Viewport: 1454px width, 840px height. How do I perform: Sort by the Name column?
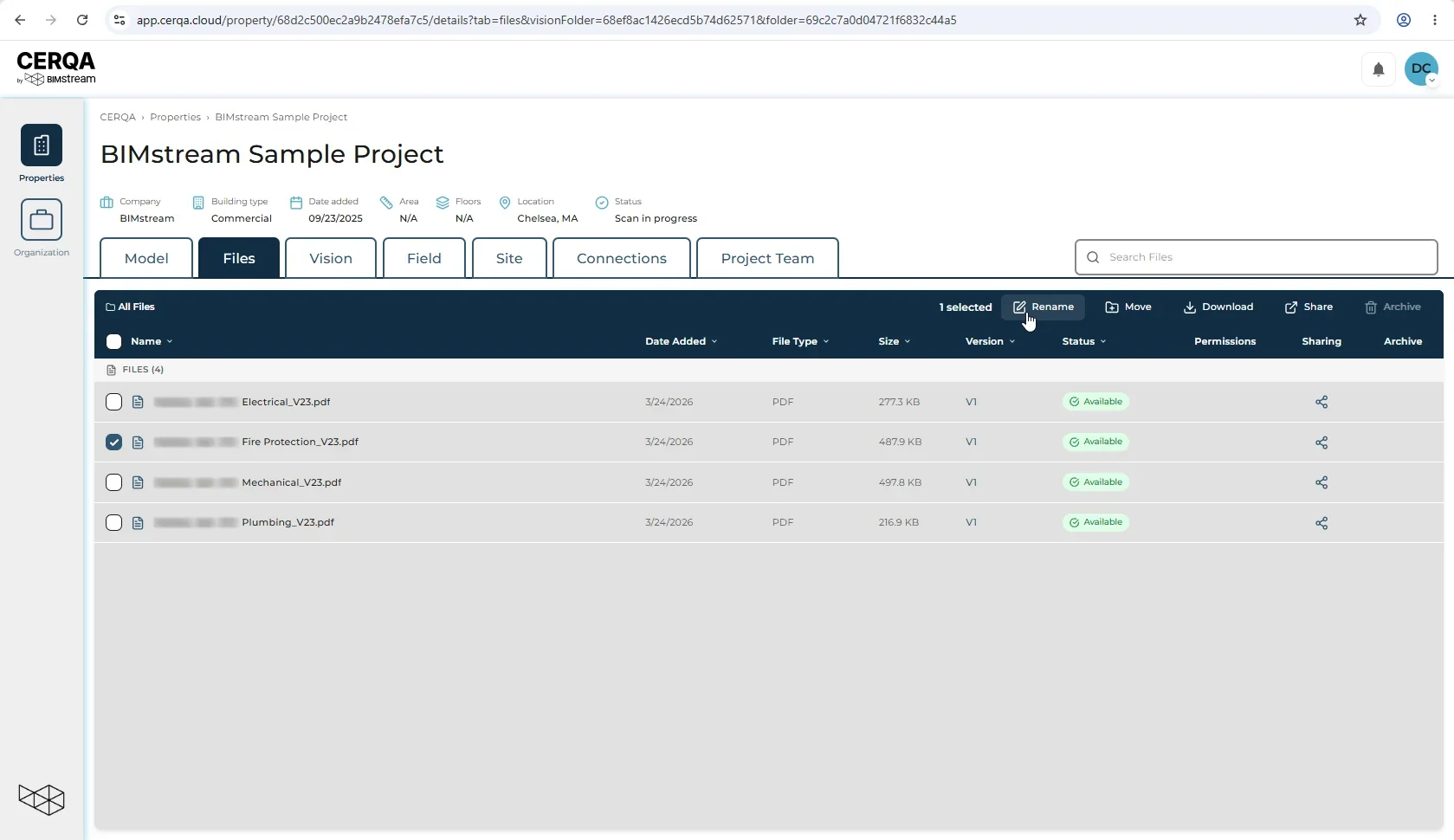tap(151, 341)
